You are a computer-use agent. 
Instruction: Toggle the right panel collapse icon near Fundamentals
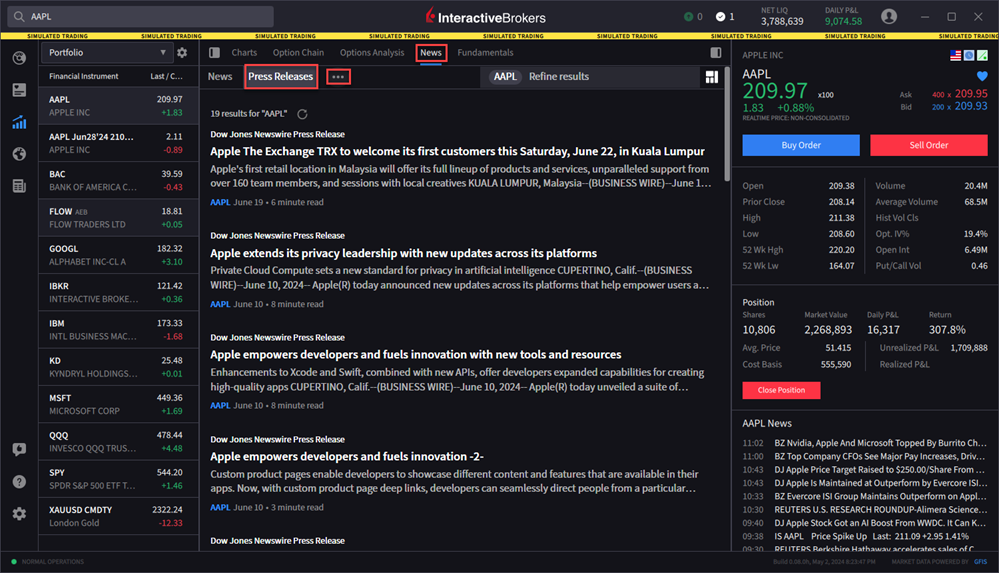click(716, 53)
